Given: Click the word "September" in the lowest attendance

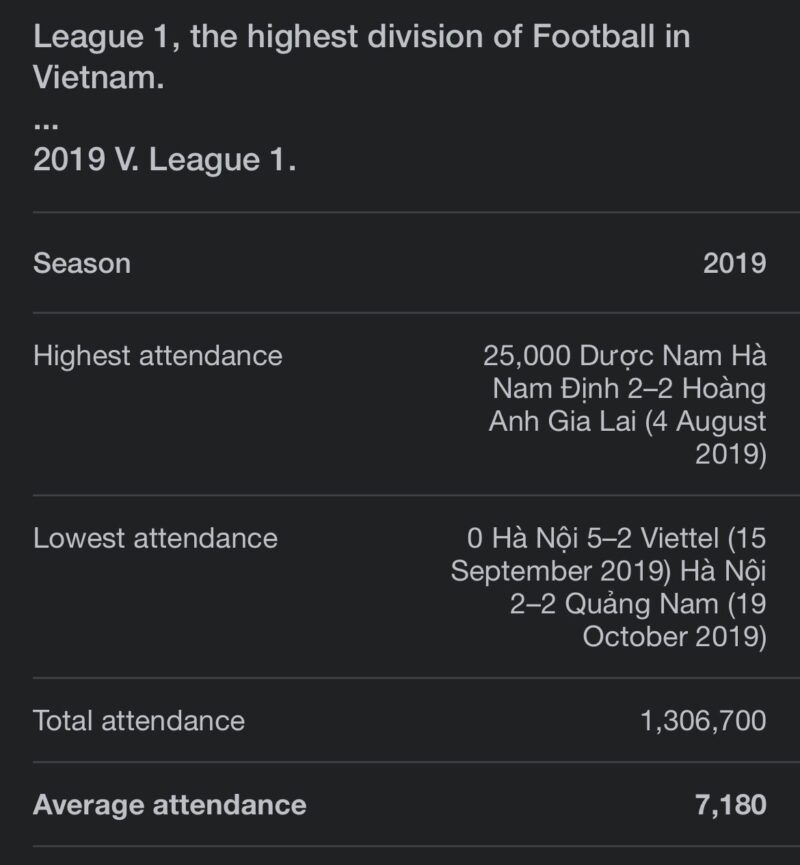Looking at the screenshot, I should [x=517, y=571].
